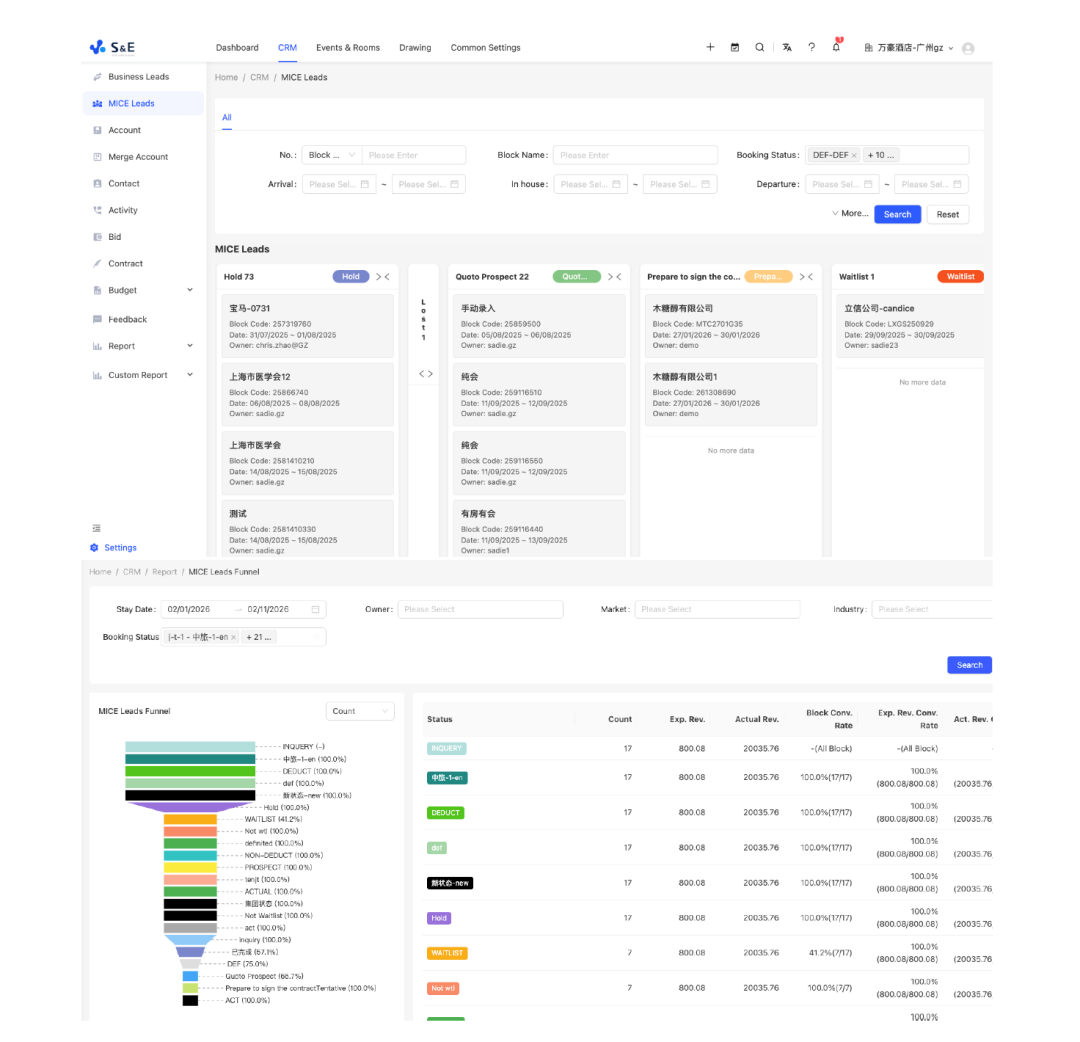
Task: Open the 宝马-0731 lead card
Action: pyautogui.click(x=307, y=326)
